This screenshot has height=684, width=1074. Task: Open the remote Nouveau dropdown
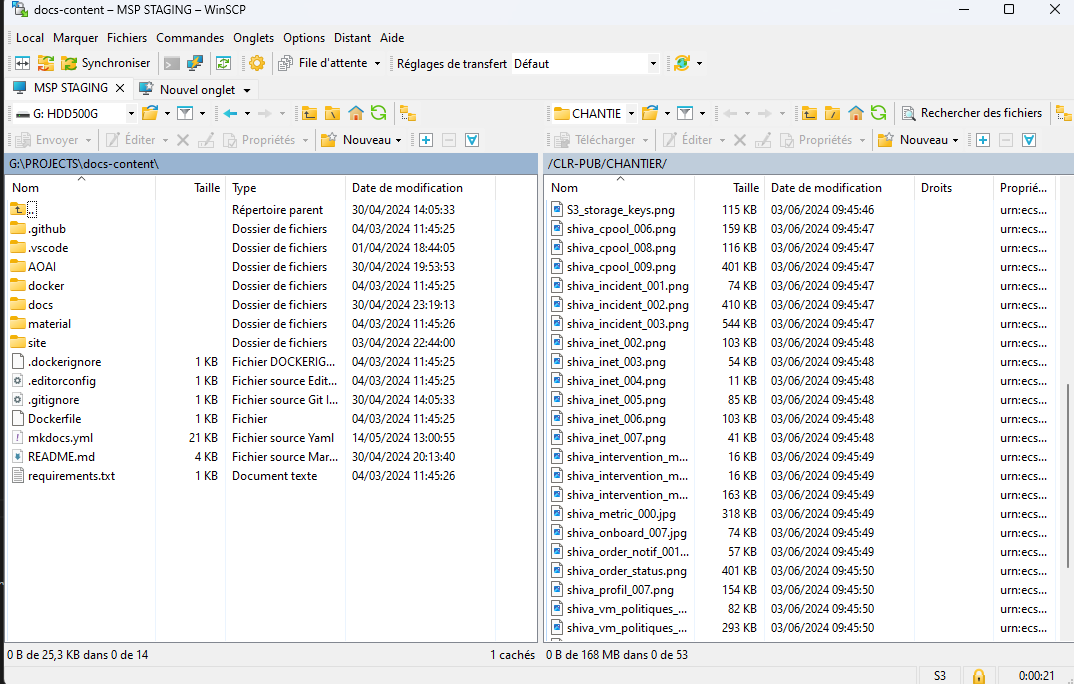coord(919,140)
